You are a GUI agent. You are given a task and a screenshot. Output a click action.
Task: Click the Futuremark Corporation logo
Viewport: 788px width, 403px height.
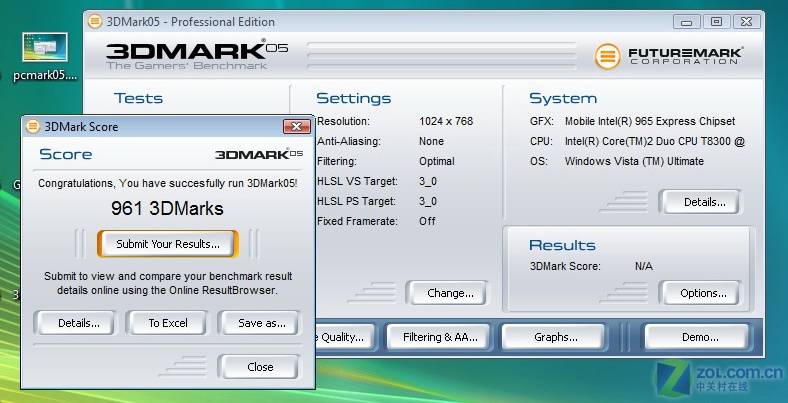[669, 56]
